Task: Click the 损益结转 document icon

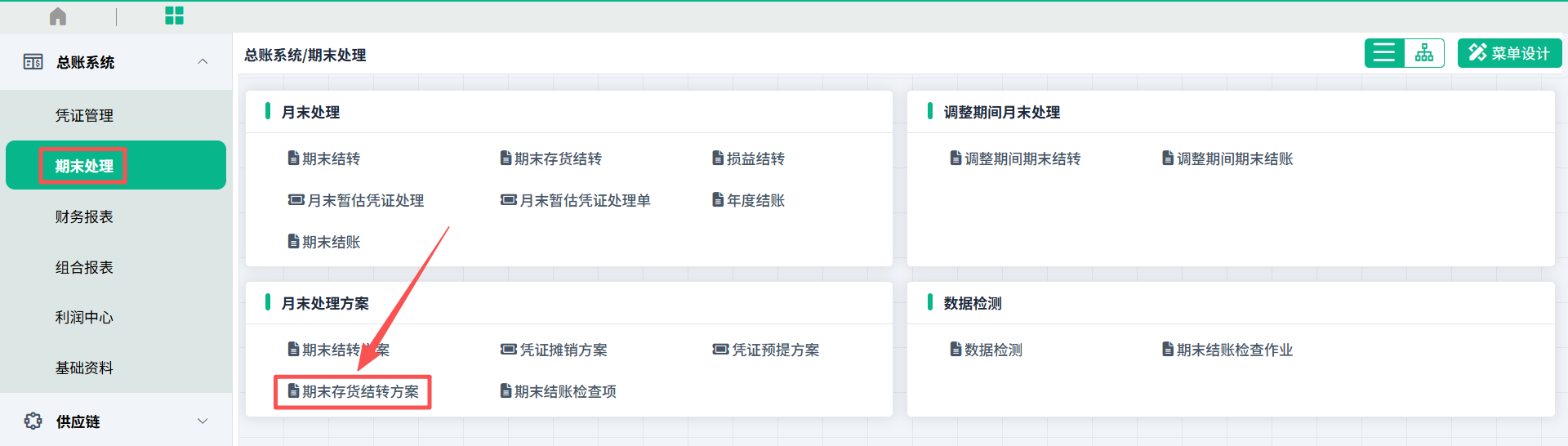Action: click(718, 158)
